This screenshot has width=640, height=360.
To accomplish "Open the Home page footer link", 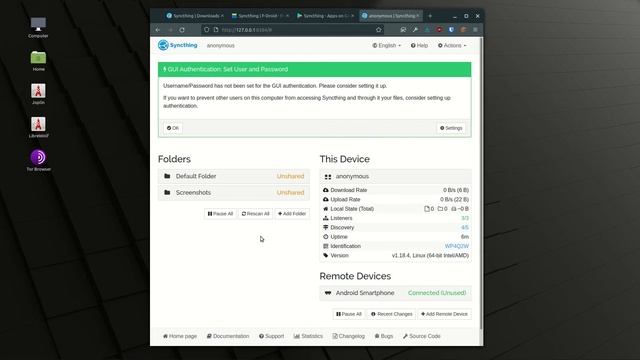I will [180, 336].
